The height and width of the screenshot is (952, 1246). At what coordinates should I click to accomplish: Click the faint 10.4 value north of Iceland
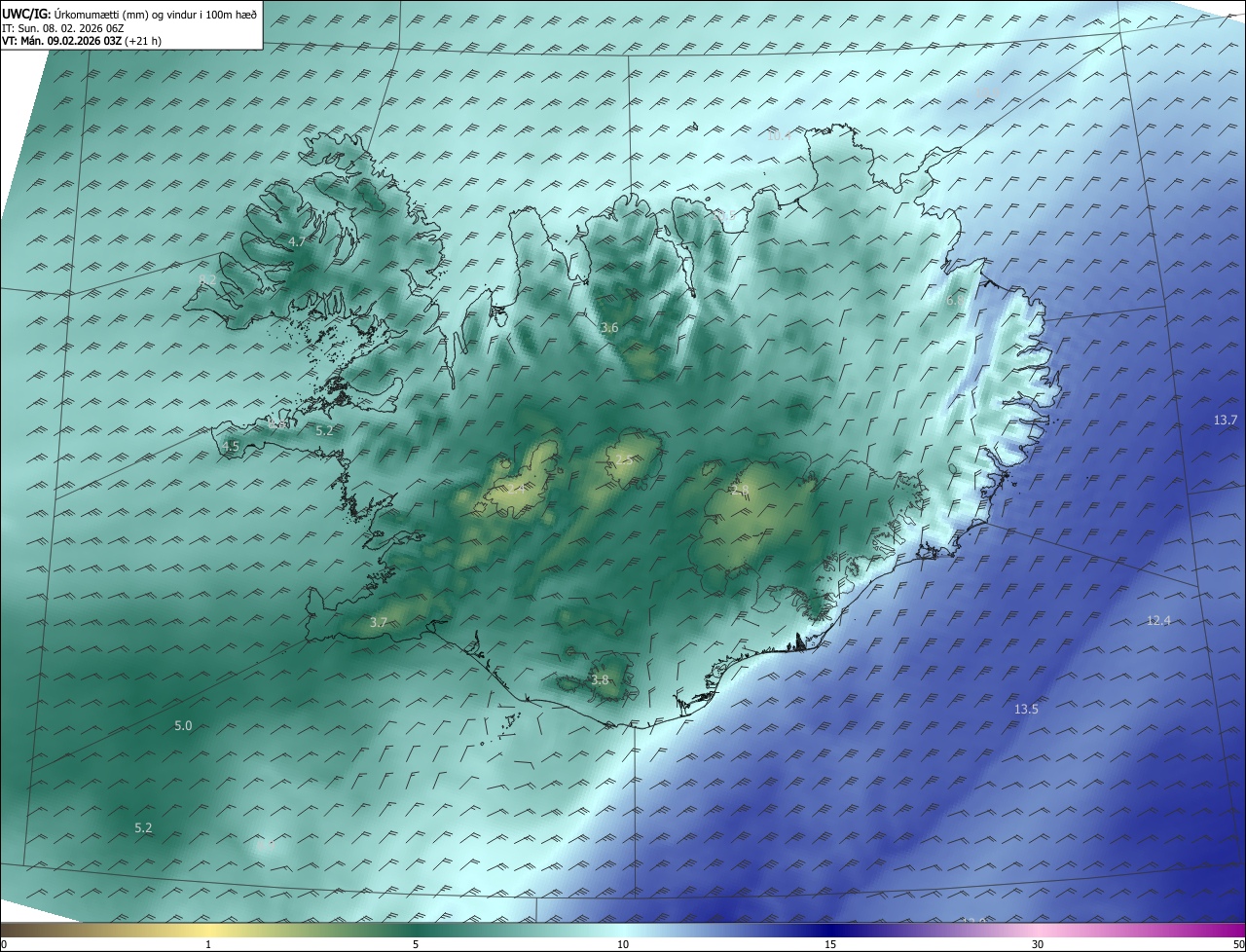[x=779, y=135]
